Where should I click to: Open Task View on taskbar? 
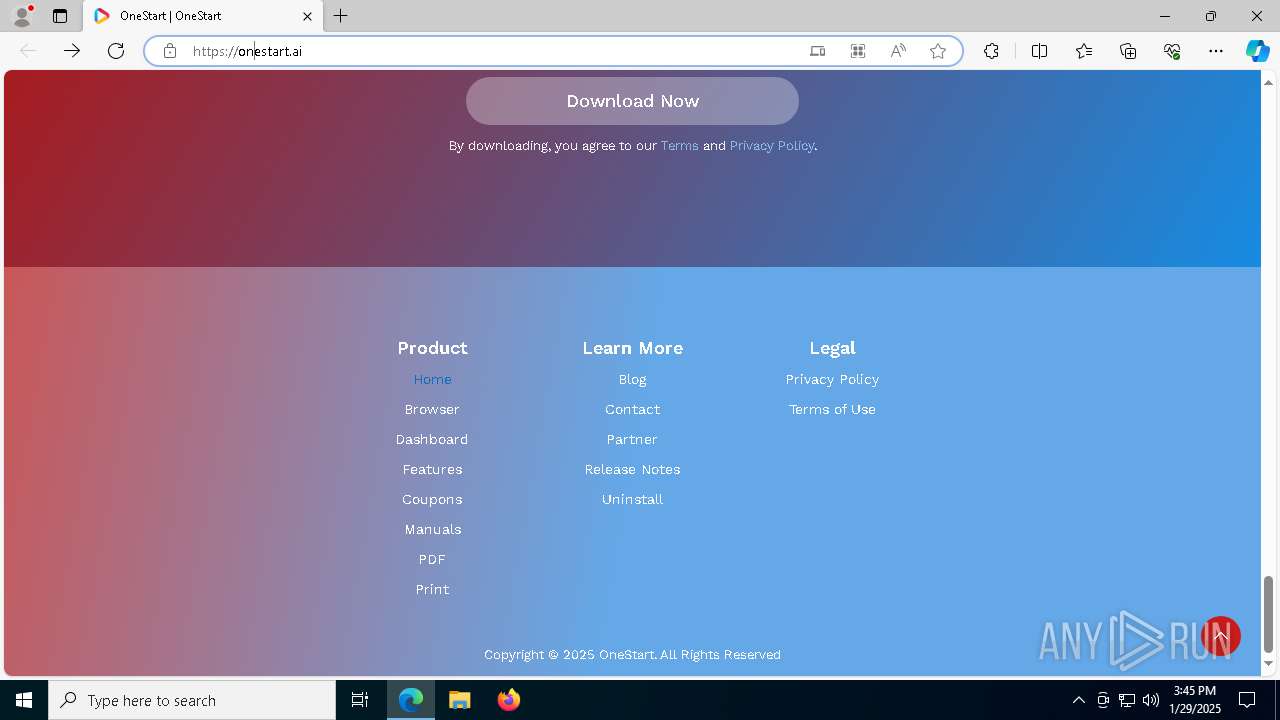[360, 700]
